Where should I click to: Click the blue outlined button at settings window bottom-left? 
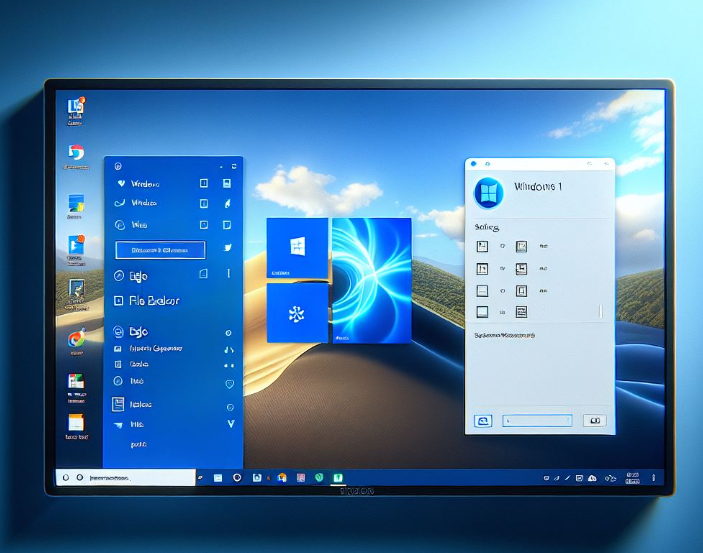tap(482, 421)
